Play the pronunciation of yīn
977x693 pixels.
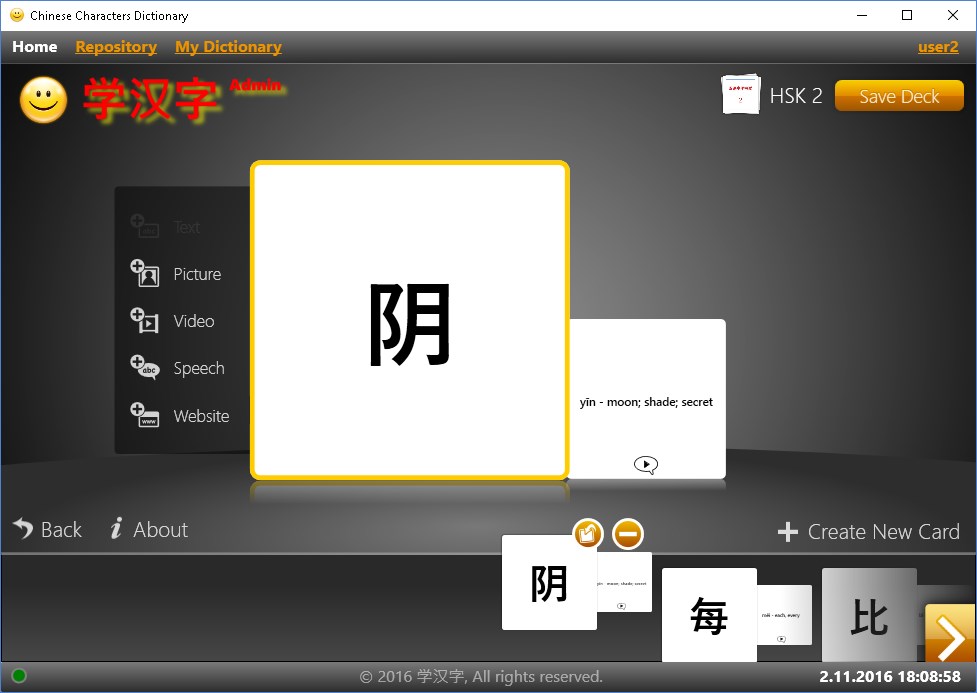pyautogui.click(x=646, y=464)
